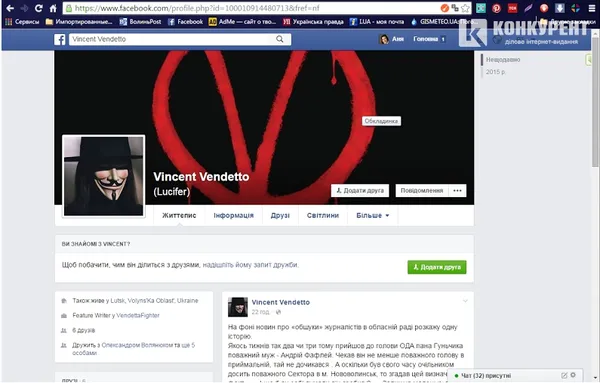Open the Chrome hamburger menu
Screen dimensions: 600x383
click(x=592, y=8)
